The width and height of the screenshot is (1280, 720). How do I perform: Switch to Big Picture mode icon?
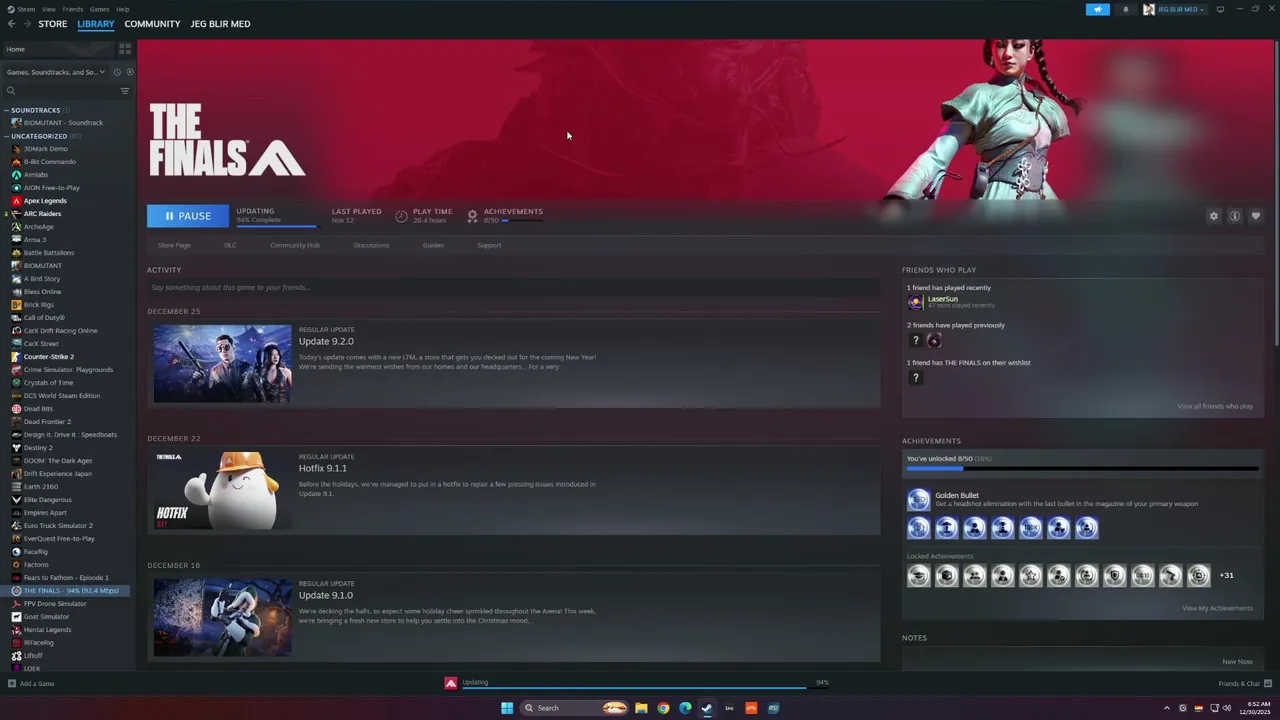(x=1220, y=9)
